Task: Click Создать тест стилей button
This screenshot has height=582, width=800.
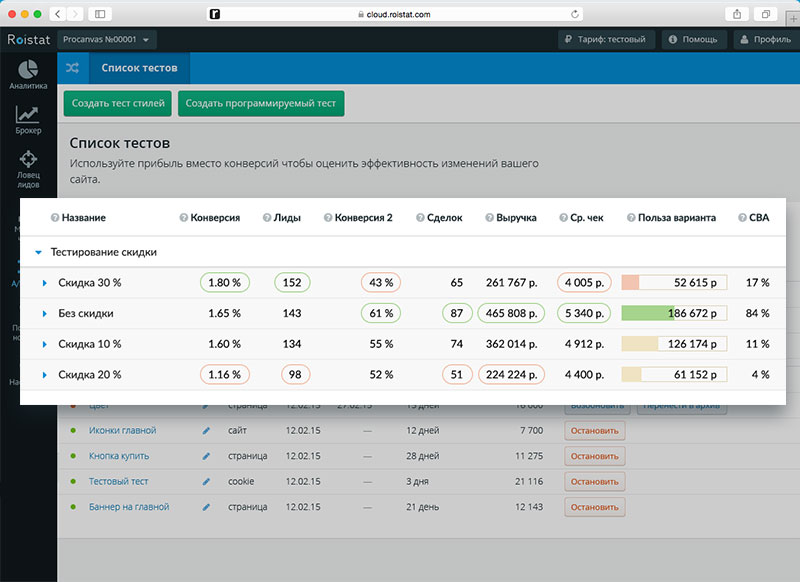Action: pos(117,103)
